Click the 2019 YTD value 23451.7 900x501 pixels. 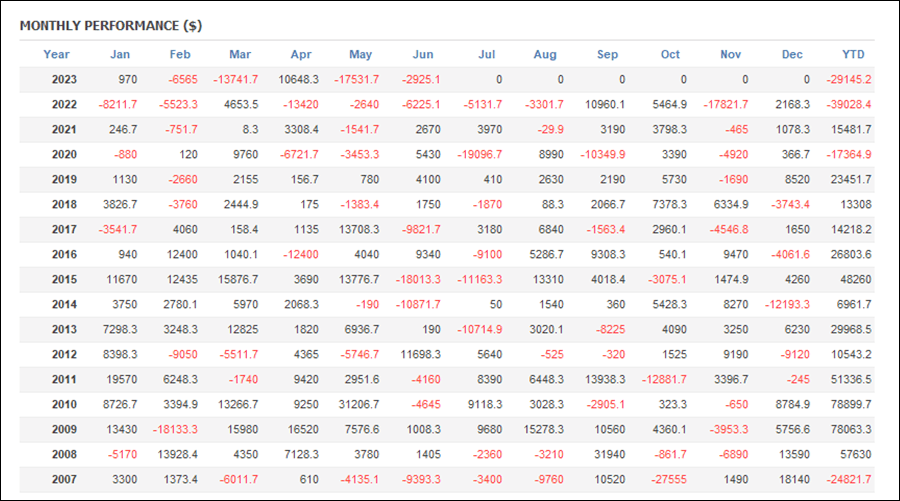point(851,180)
